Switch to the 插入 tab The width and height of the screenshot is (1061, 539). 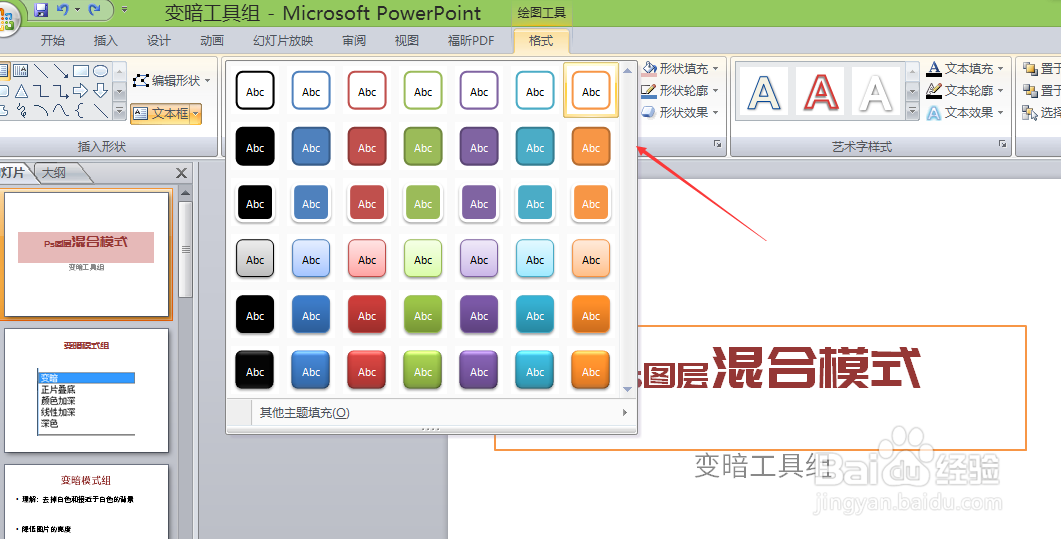(105, 41)
